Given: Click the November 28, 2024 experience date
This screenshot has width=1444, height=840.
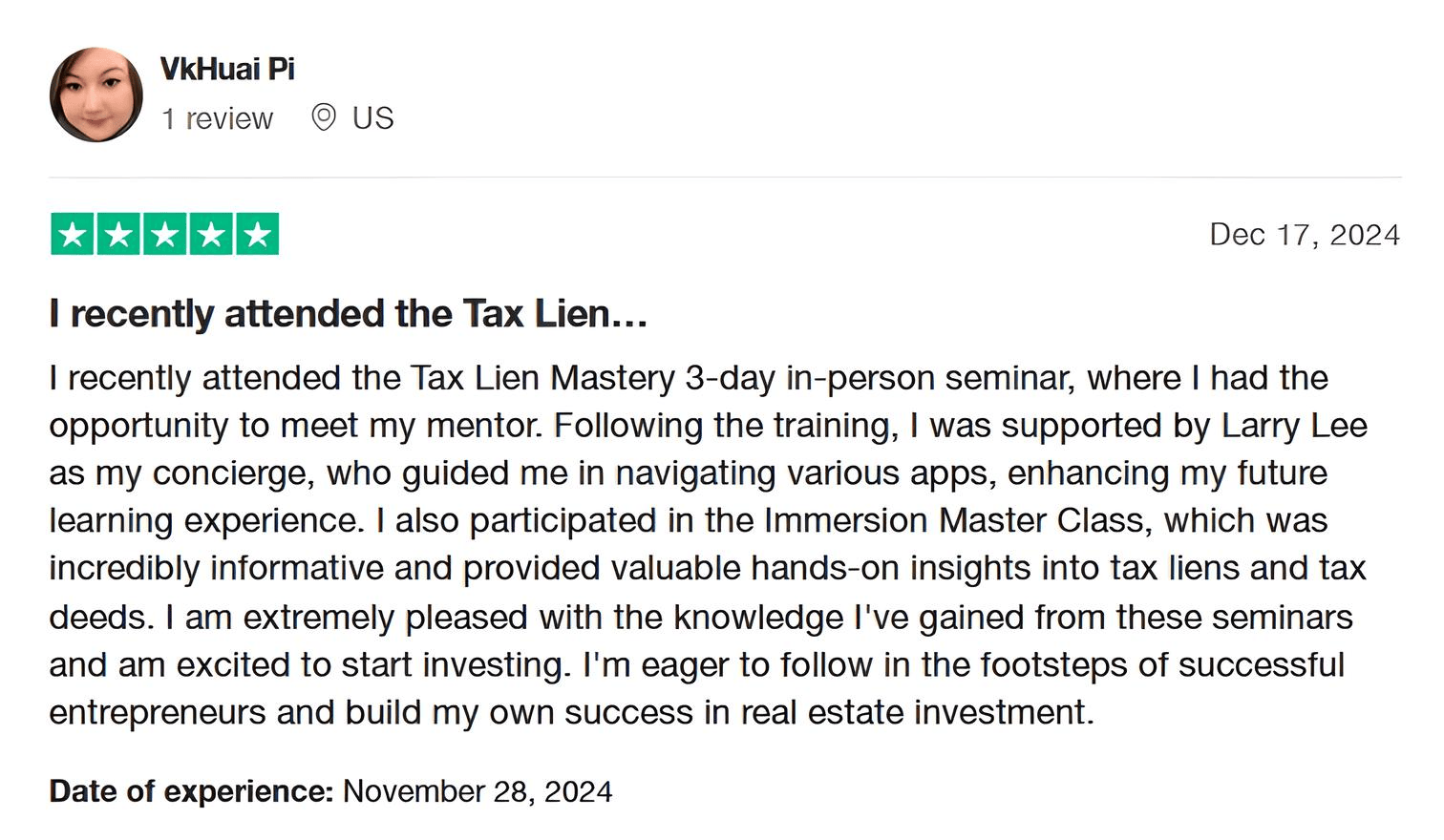Looking at the screenshot, I should (x=478, y=791).
